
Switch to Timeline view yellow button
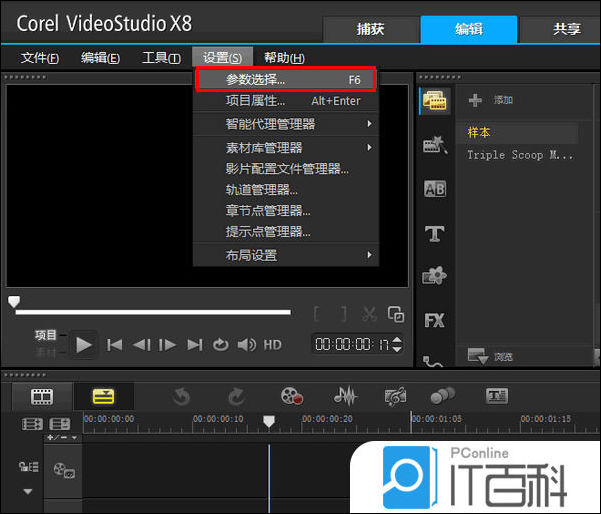(x=103, y=397)
